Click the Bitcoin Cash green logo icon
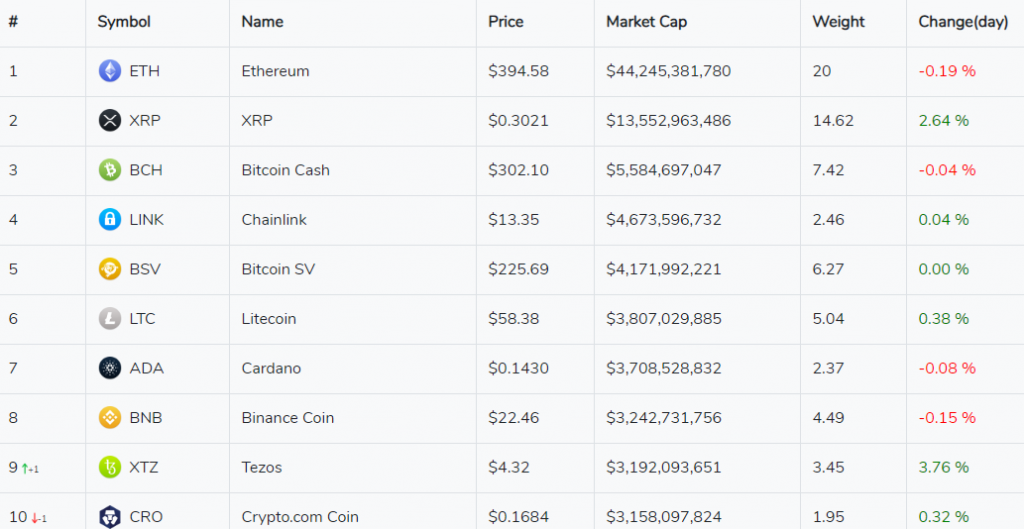The height and width of the screenshot is (529, 1024). pyautogui.click(x=110, y=170)
